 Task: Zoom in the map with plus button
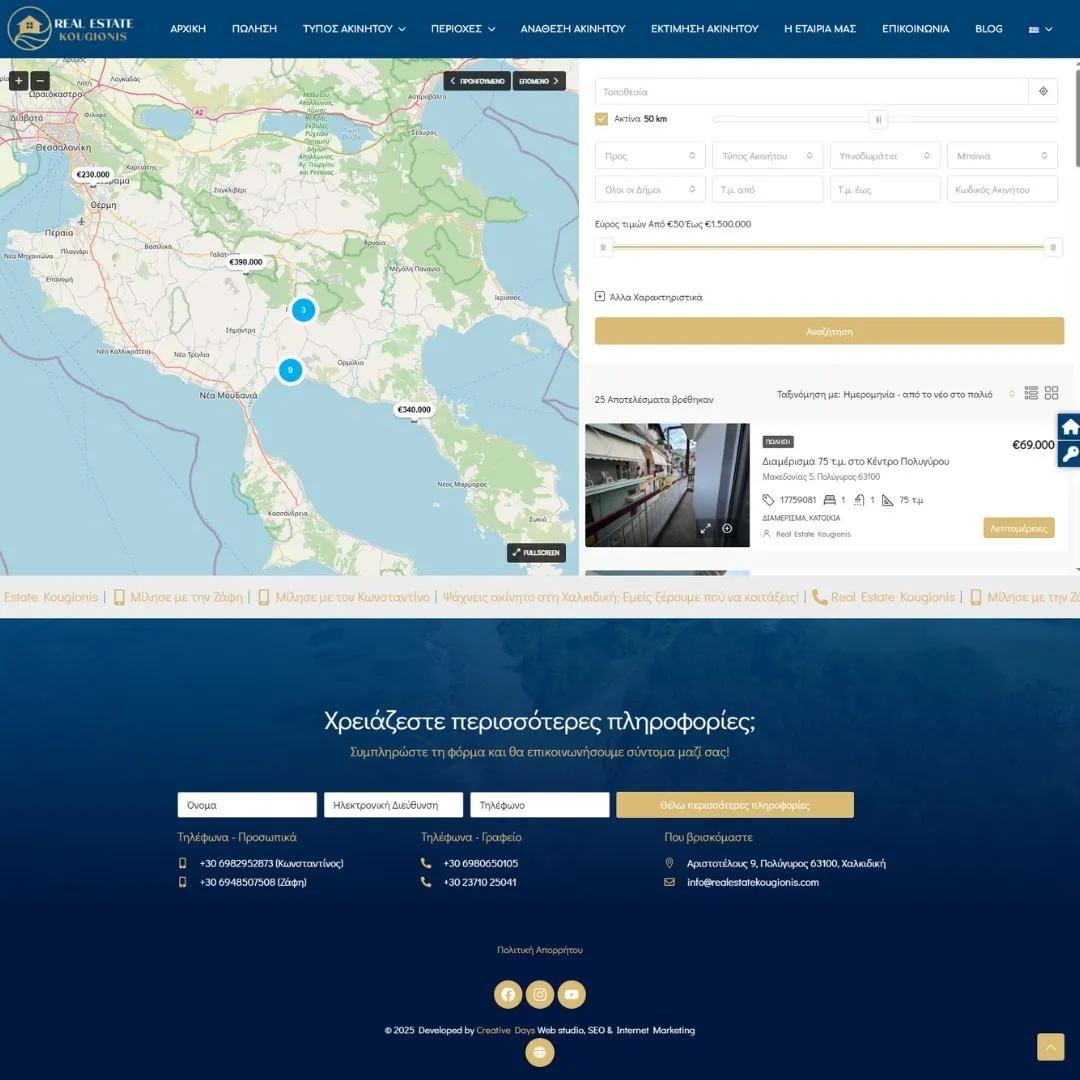[19, 81]
